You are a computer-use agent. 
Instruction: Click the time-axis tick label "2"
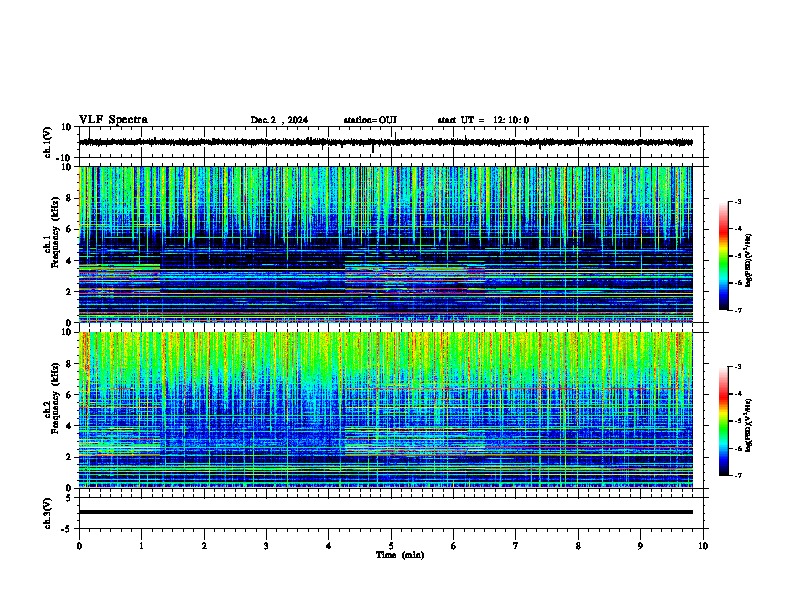(204, 546)
